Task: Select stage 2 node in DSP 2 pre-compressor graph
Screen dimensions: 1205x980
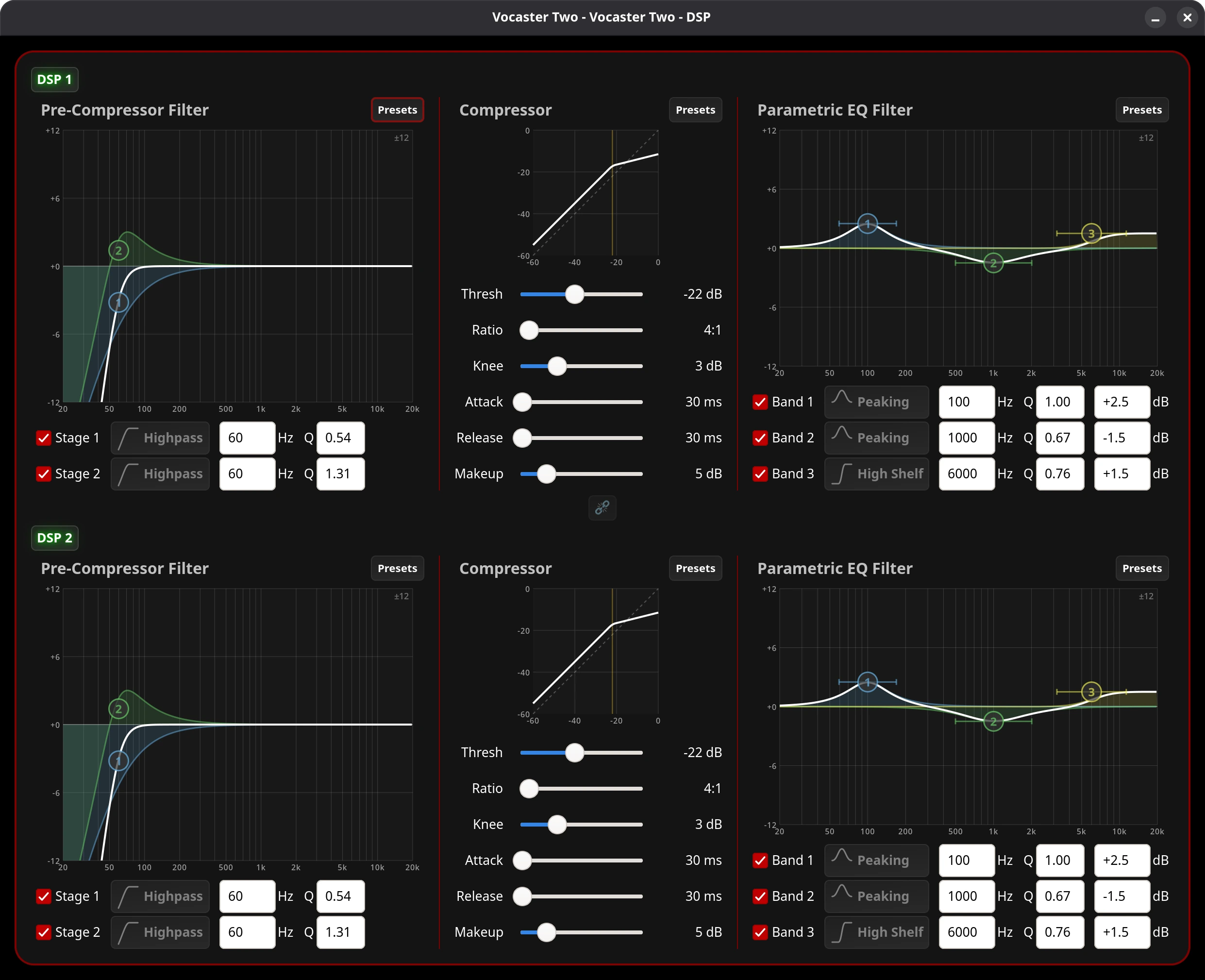Action: point(118,709)
